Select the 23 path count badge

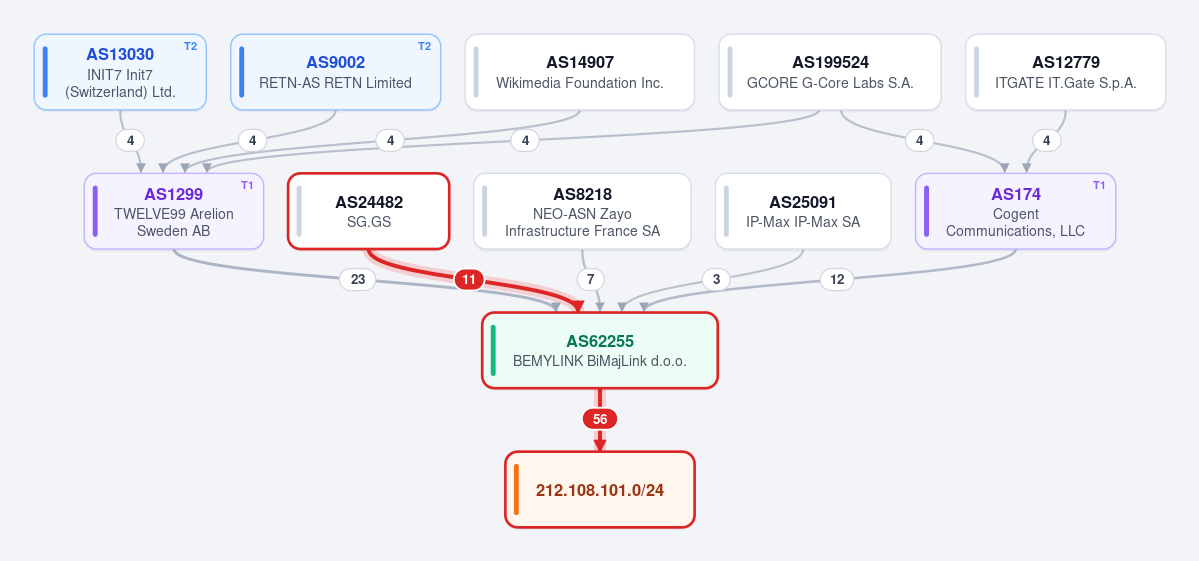tap(358, 280)
